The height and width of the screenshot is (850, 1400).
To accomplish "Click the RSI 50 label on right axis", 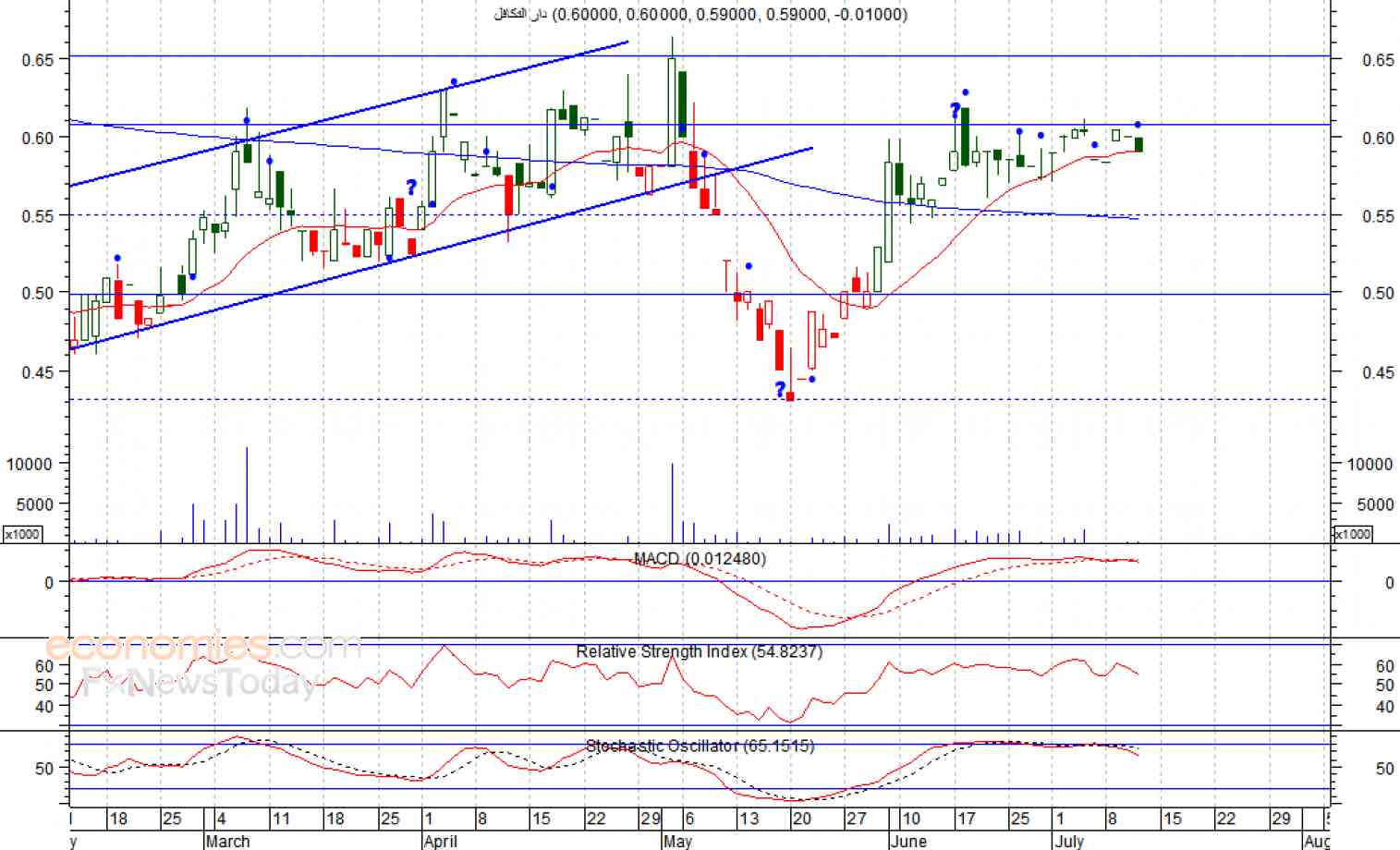I will [1384, 686].
